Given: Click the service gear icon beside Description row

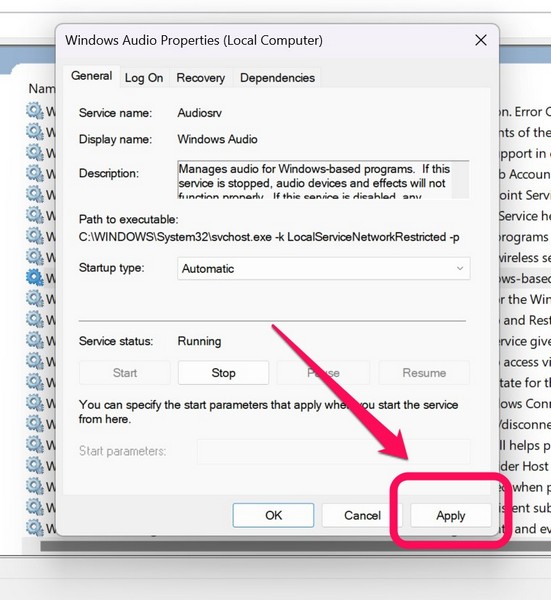Looking at the screenshot, I should coord(35,173).
